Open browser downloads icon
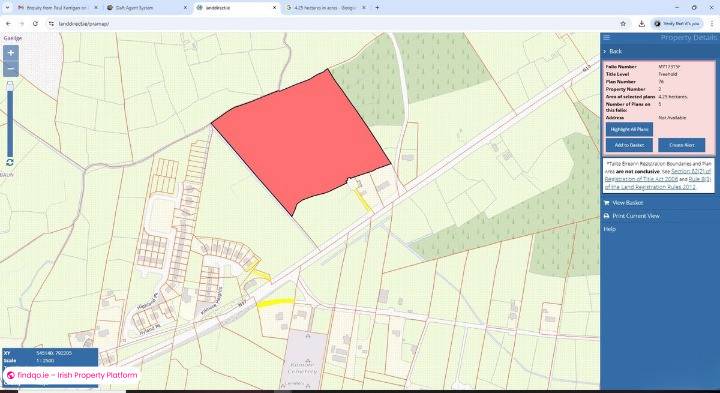The width and height of the screenshot is (720, 393). point(641,23)
